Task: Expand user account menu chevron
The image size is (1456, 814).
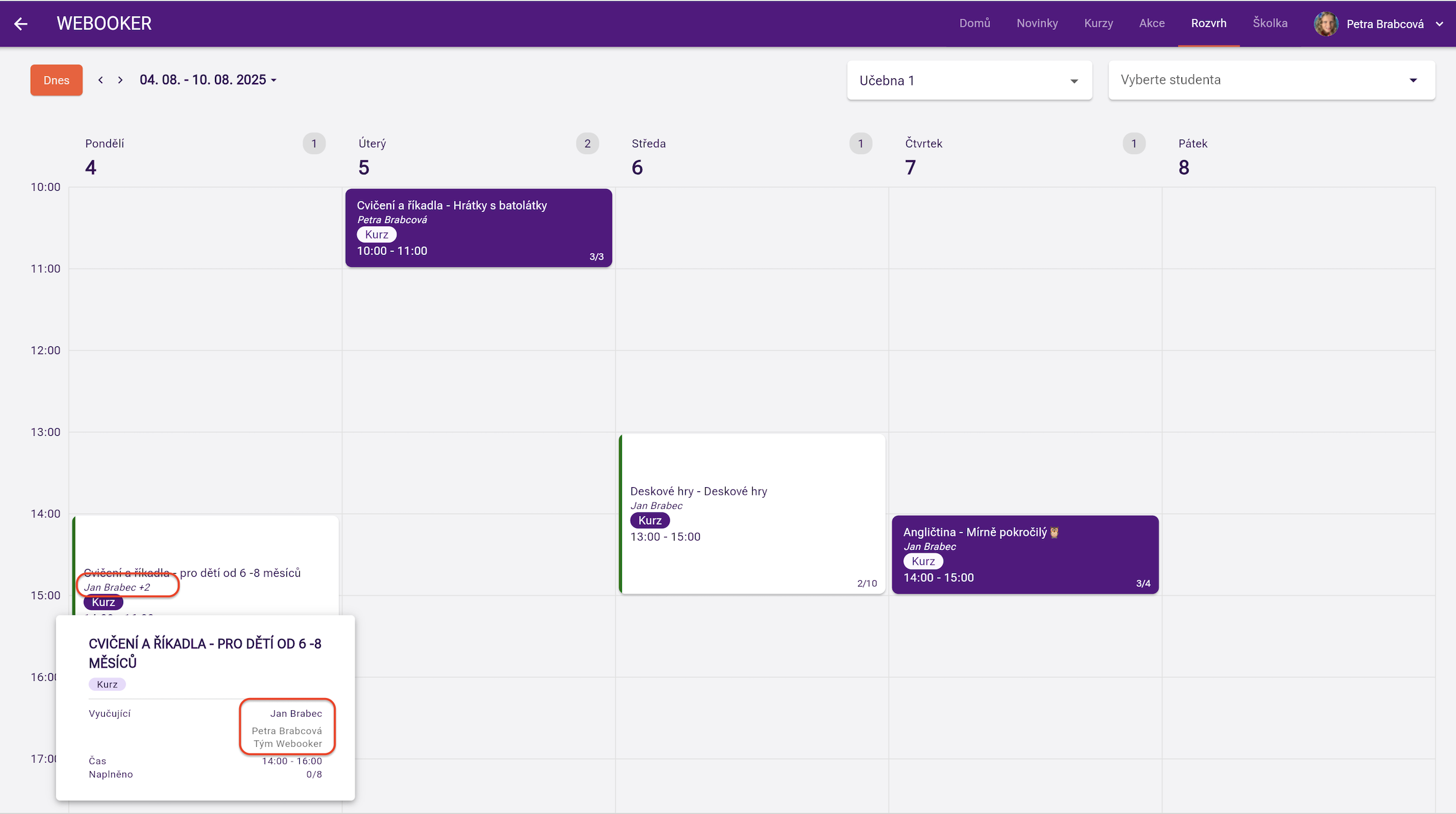Action: tap(1440, 24)
